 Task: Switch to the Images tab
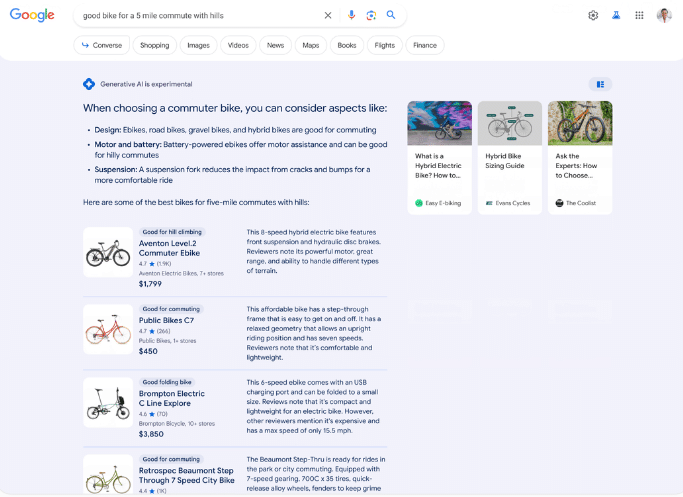(x=199, y=45)
